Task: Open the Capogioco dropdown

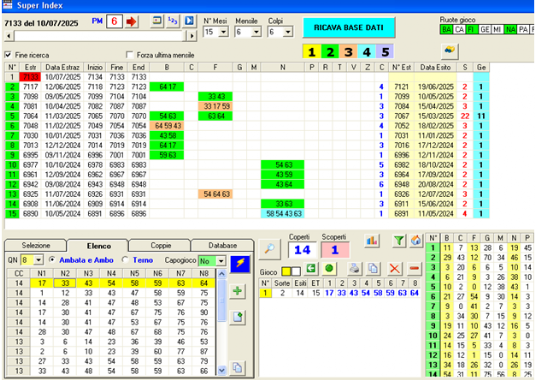Action: [221, 261]
